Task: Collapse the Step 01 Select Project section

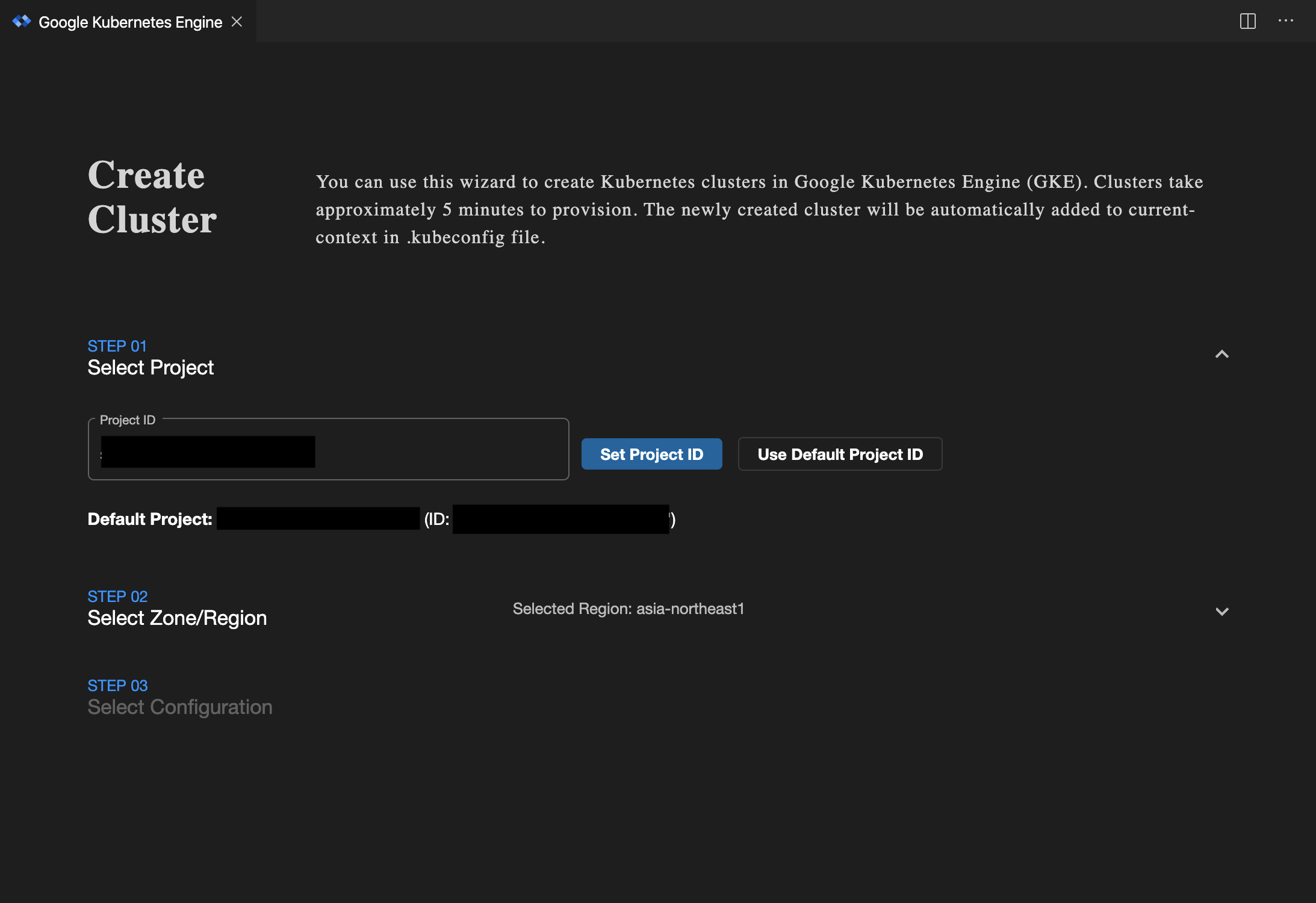Action: tap(1221, 354)
